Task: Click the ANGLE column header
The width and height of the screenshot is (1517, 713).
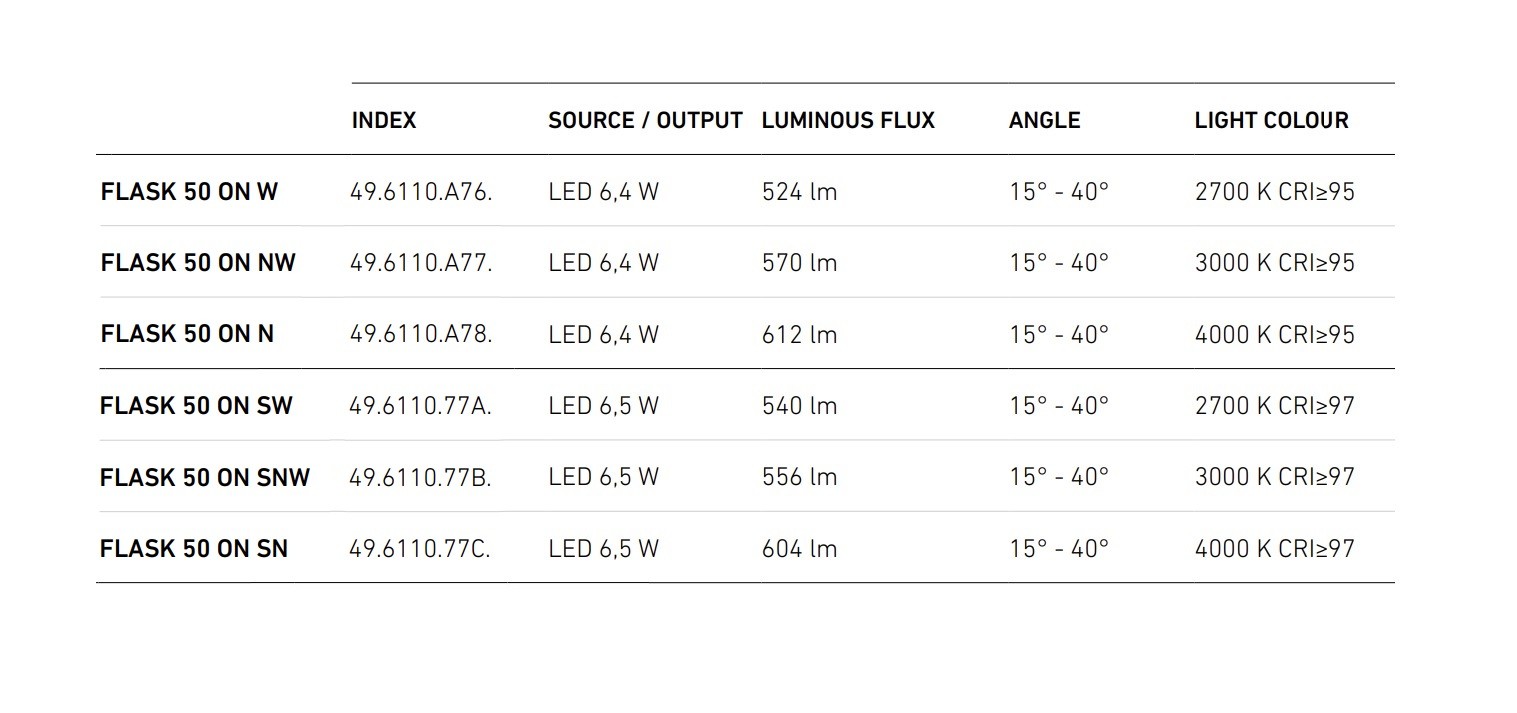Action: click(x=1044, y=121)
